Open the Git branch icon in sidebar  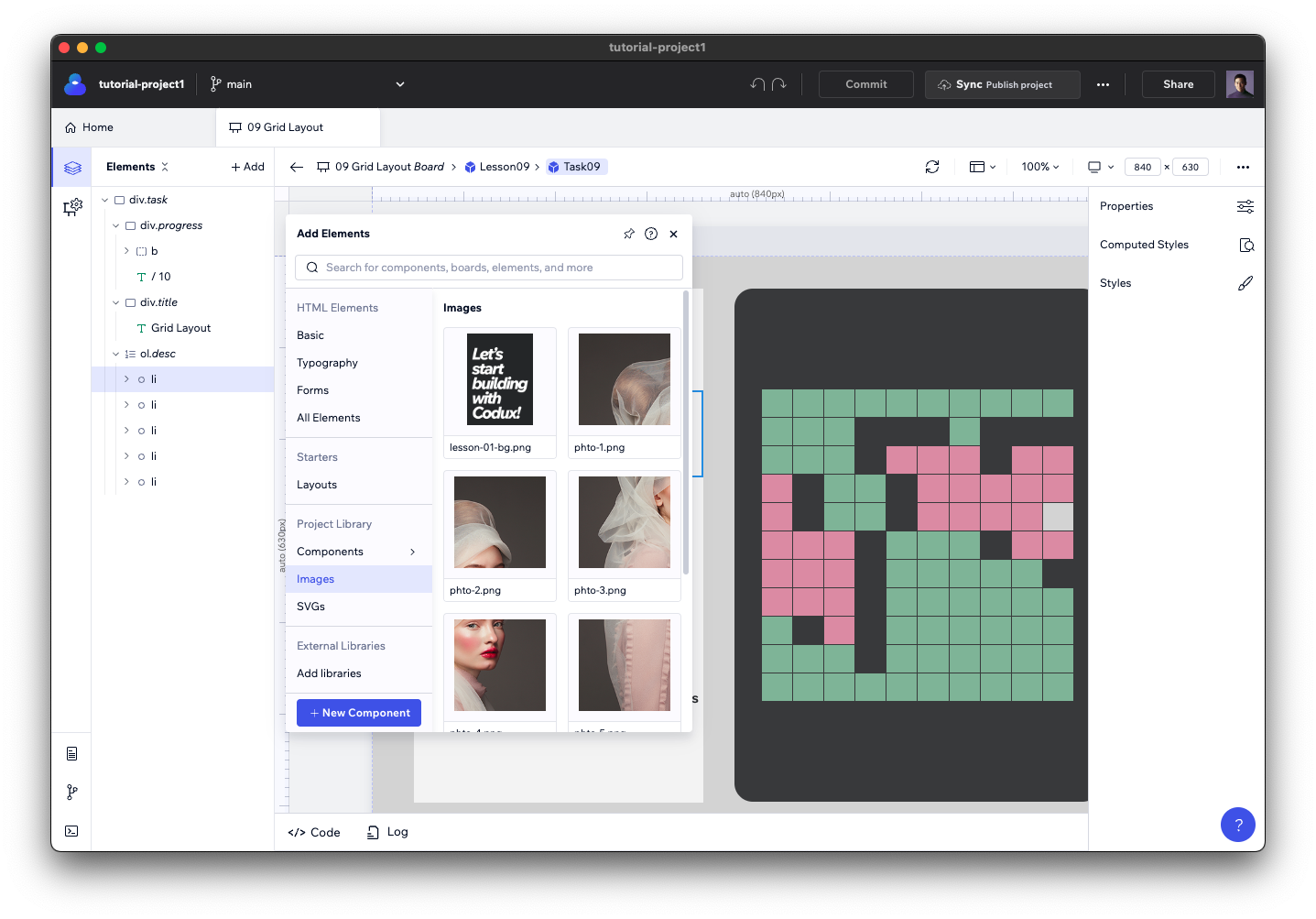click(x=71, y=792)
